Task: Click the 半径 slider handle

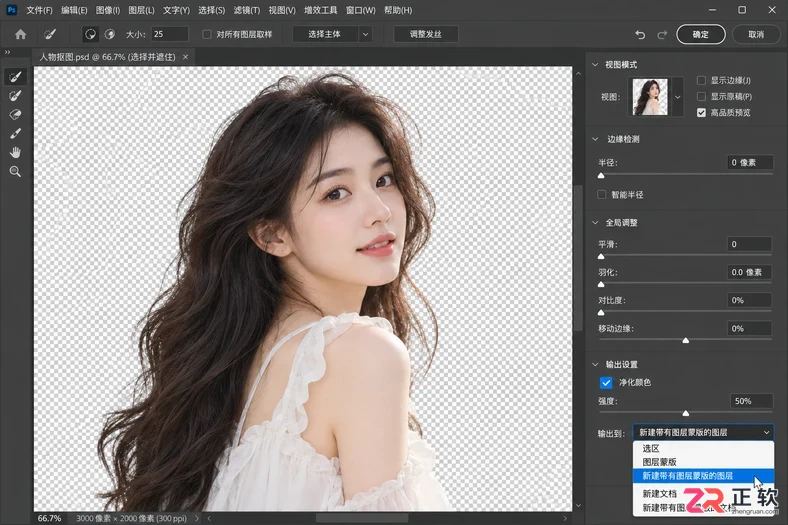Action: click(601, 176)
